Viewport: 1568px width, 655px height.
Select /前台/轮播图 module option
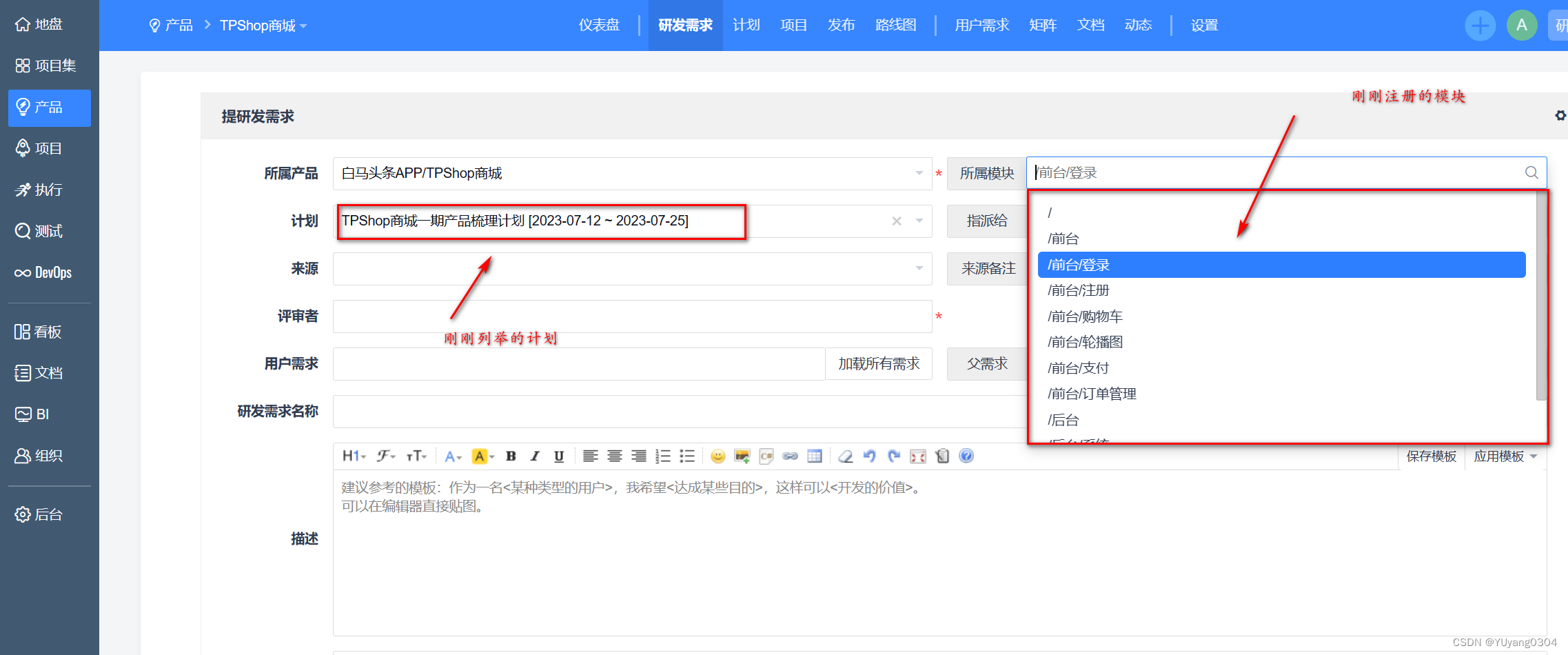(x=1281, y=342)
